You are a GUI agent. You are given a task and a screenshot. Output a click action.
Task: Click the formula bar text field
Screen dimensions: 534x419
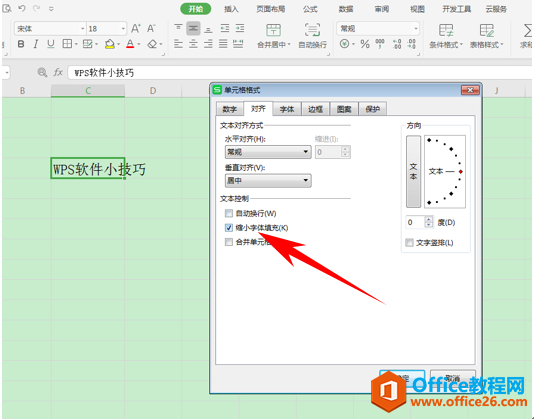(x=300, y=73)
